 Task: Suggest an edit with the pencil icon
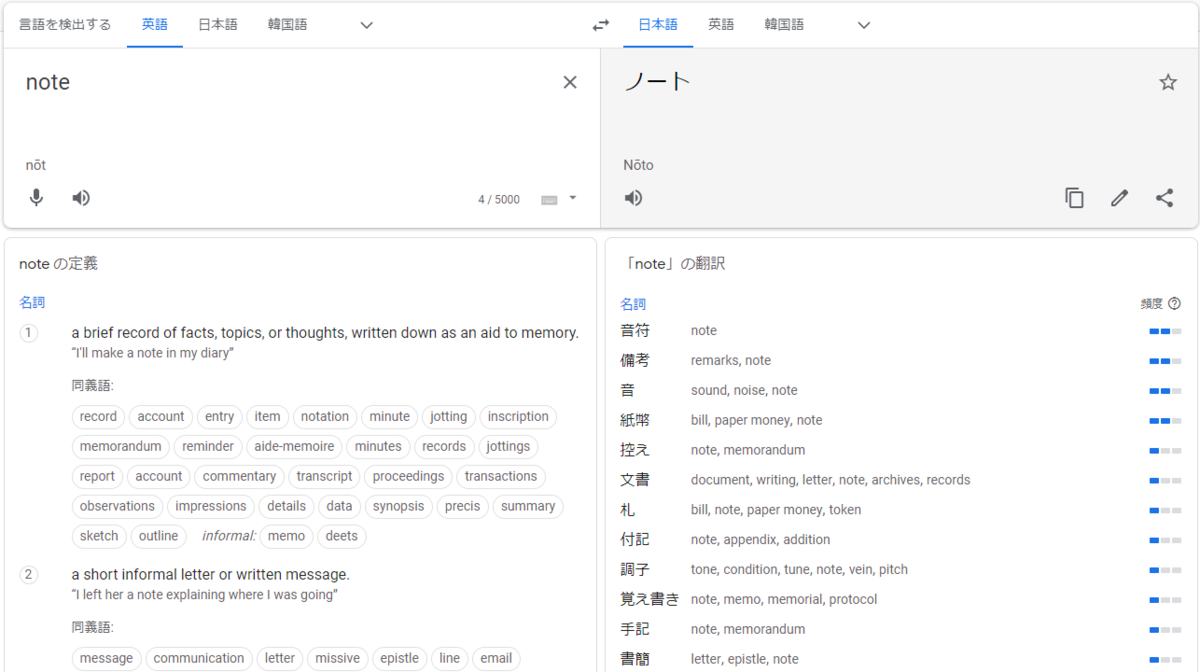pos(1119,198)
